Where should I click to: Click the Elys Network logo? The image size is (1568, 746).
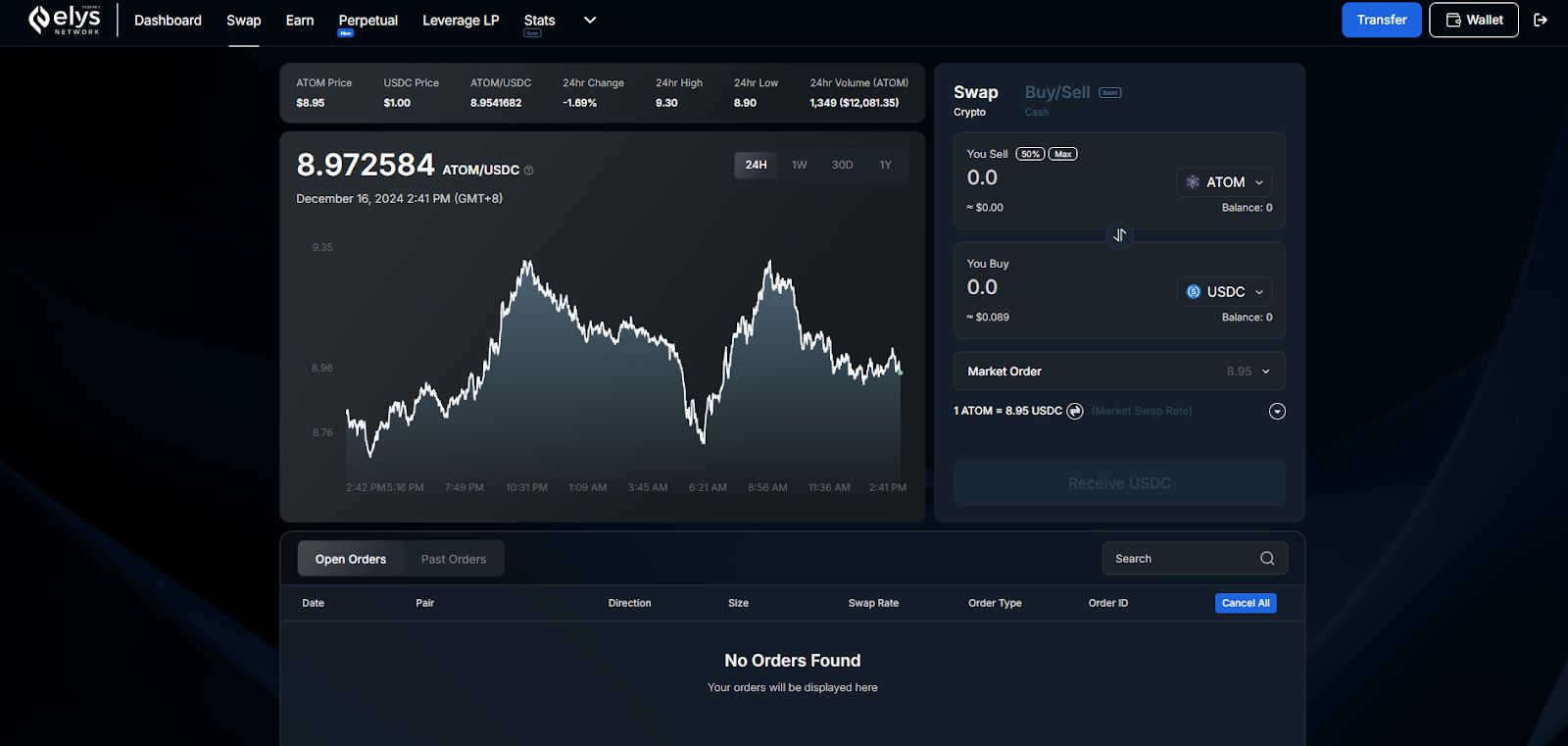[65, 20]
